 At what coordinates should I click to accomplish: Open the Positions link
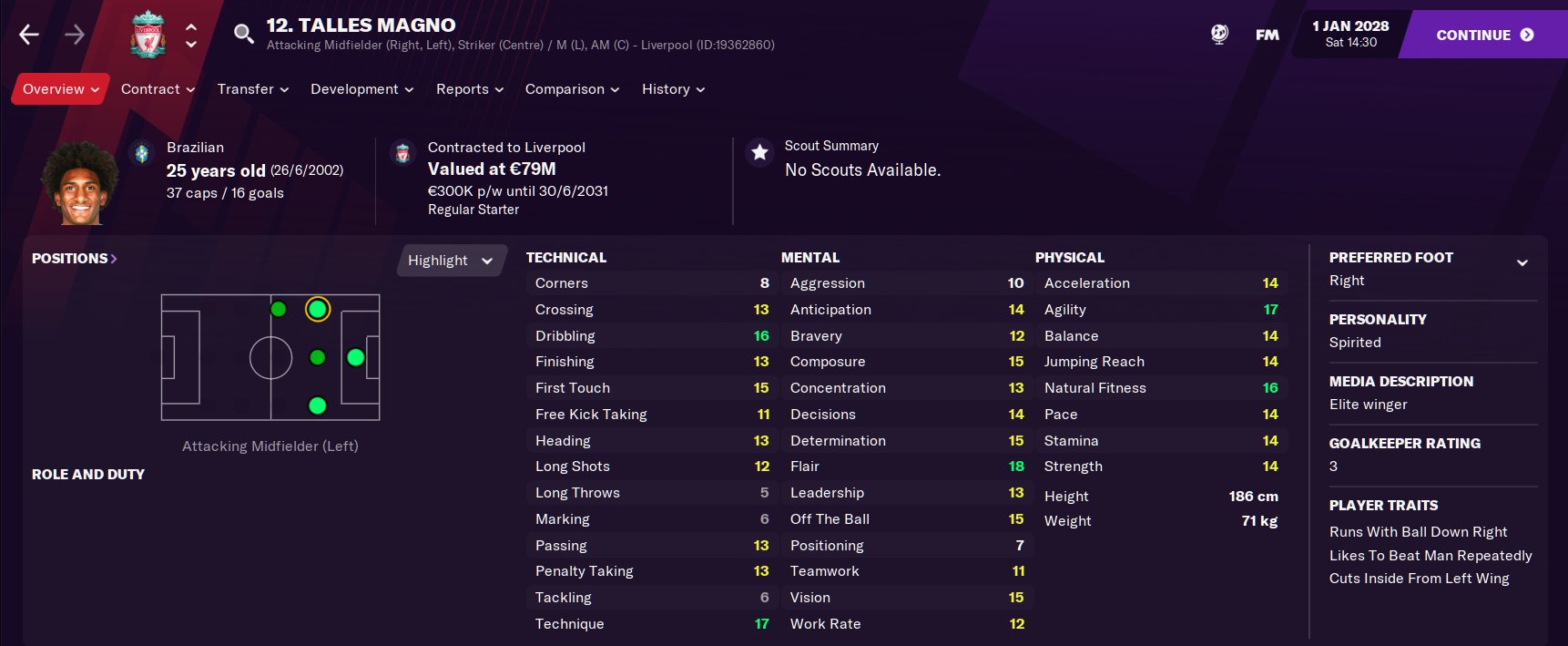pyautogui.click(x=74, y=259)
